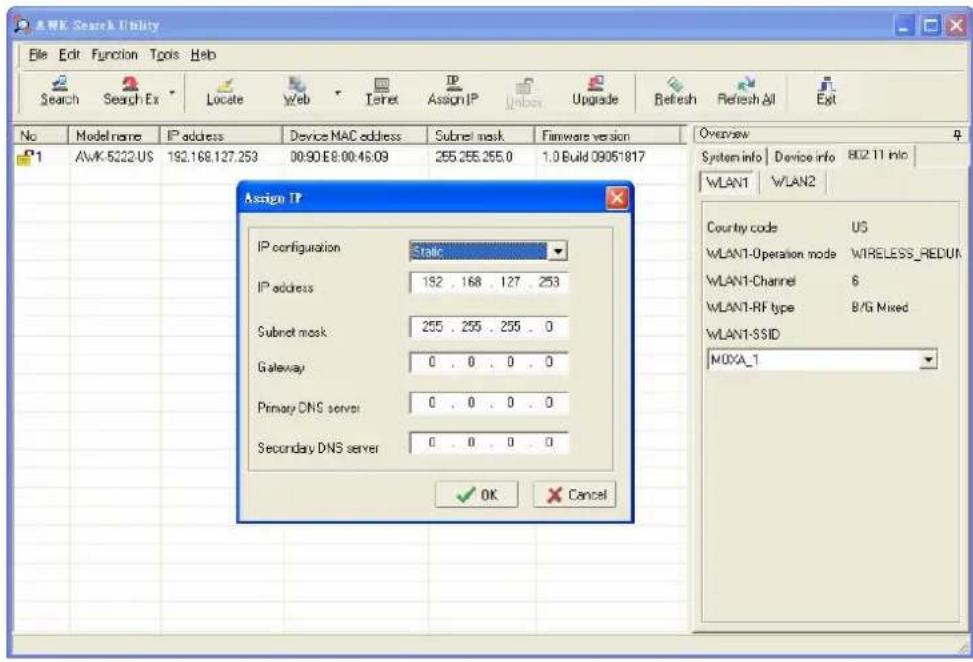
Task: Click the Overview panel pin icon
Action: [x=957, y=134]
